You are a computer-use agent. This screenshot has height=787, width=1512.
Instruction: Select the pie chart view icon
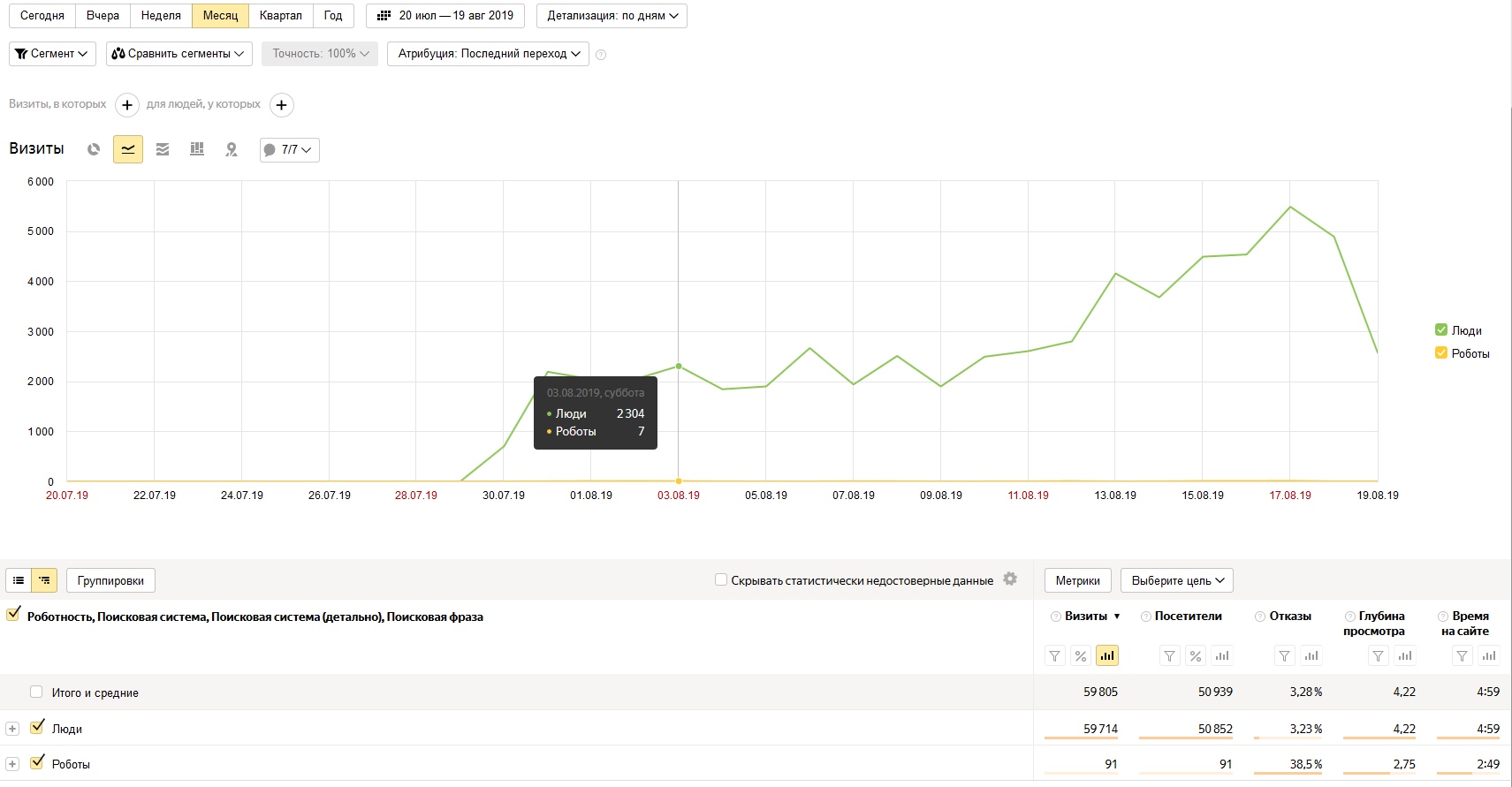94,149
